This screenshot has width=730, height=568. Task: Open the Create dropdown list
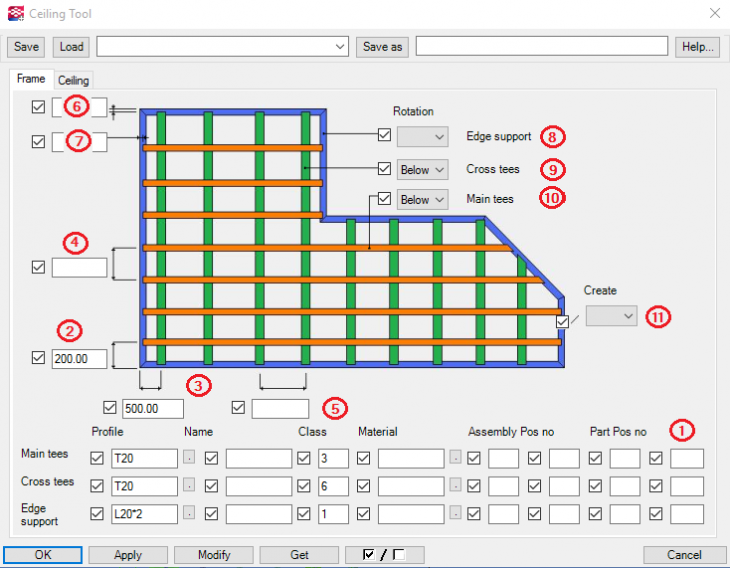click(x=611, y=316)
